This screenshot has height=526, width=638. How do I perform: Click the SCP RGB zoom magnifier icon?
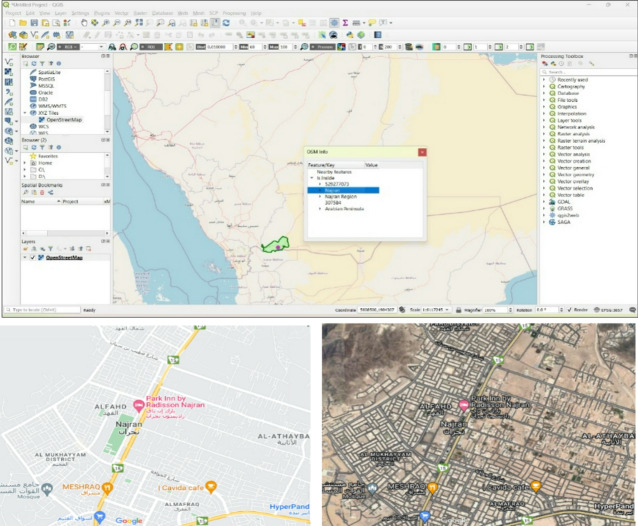tap(51, 47)
